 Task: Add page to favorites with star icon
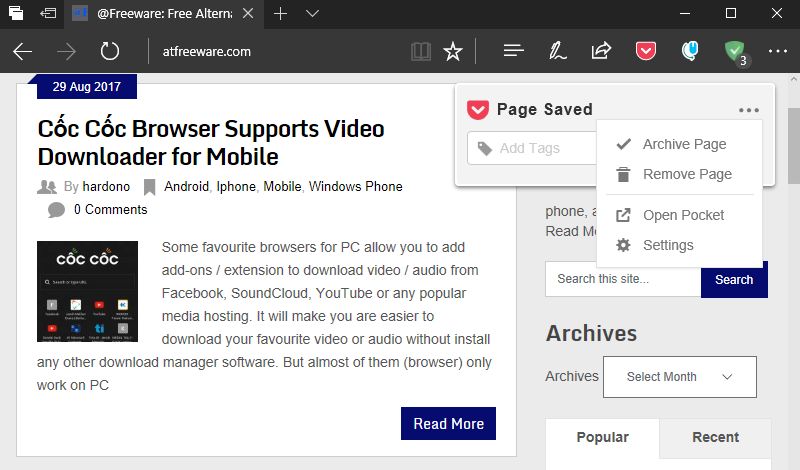tap(453, 51)
